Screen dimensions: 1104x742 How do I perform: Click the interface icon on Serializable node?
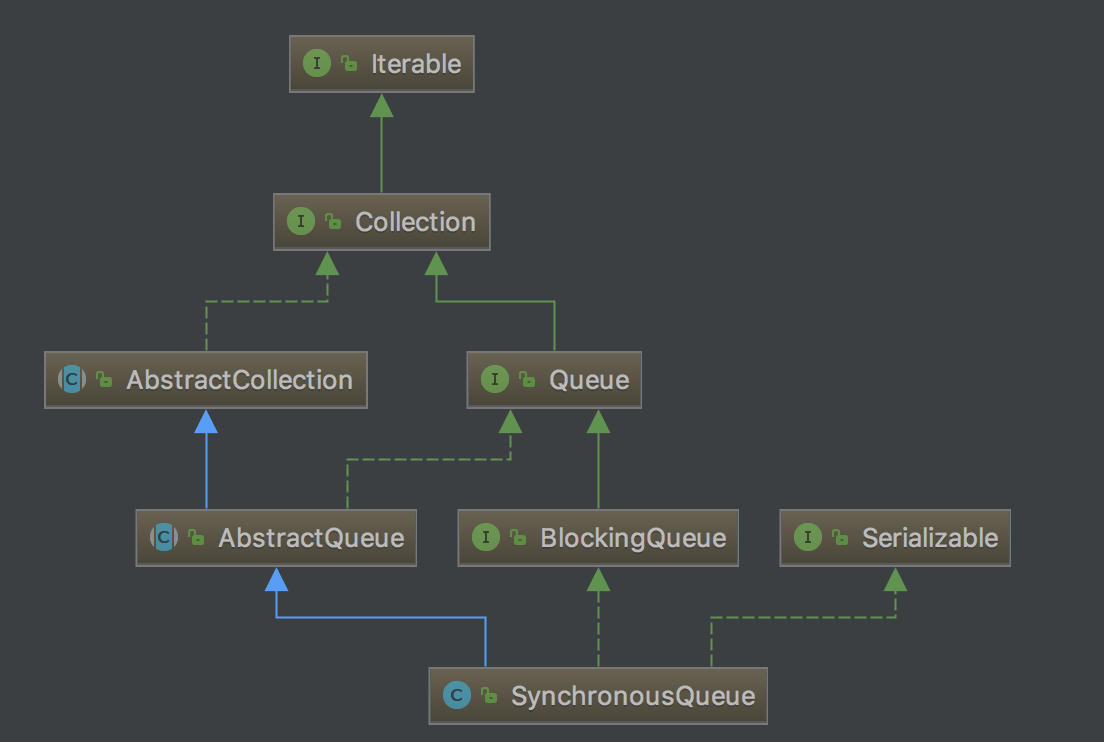(x=807, y=538)
